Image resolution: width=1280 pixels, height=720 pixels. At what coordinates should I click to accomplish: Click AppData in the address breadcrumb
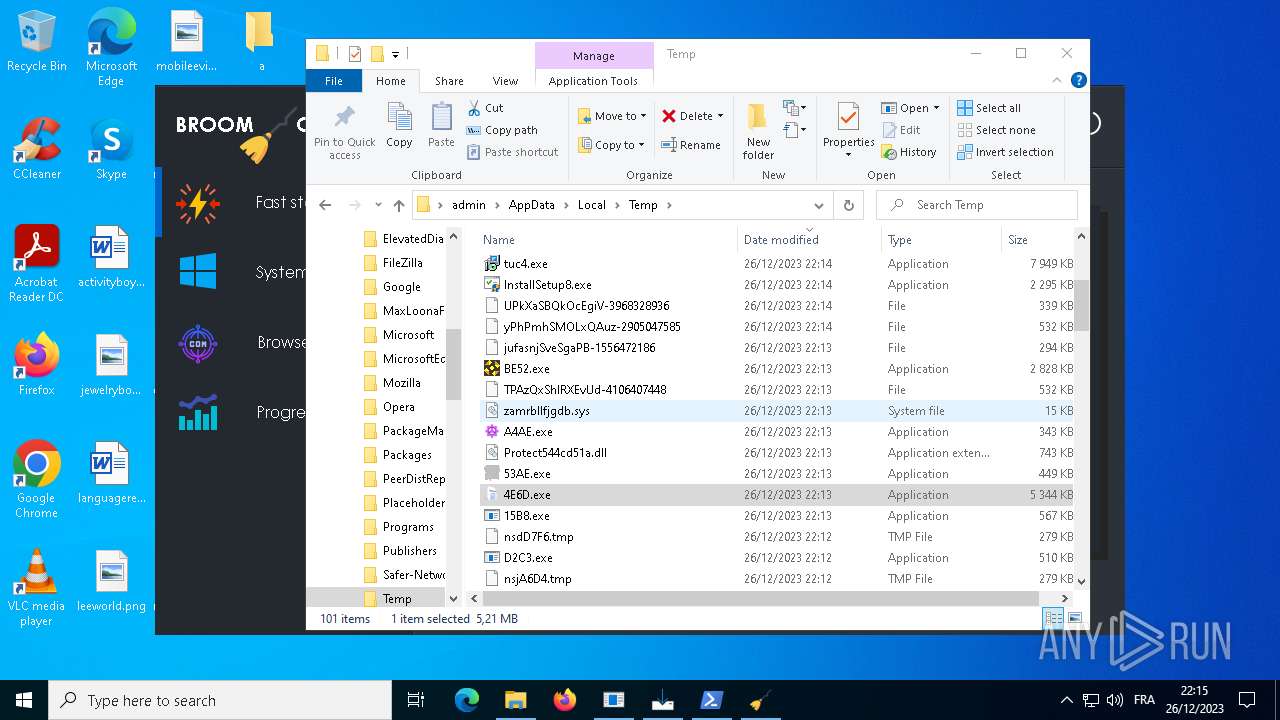(531, 205)
